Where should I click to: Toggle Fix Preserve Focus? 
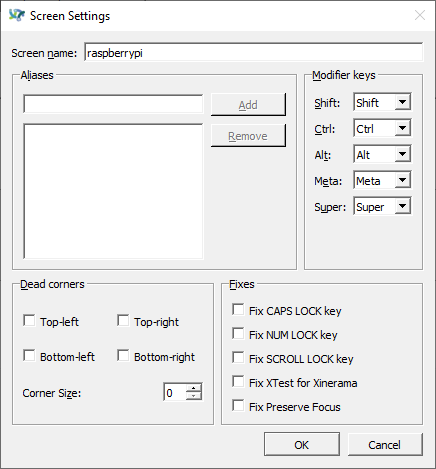pyautogui.click(x=238, y=406)
